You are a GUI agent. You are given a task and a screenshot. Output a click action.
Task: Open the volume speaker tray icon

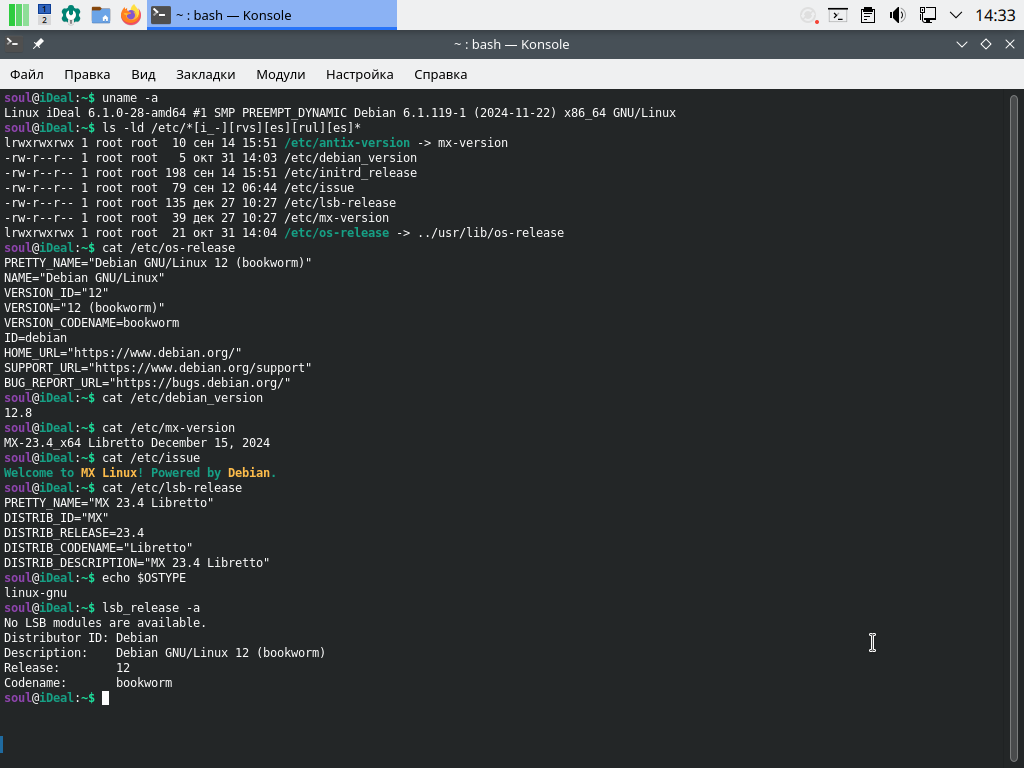pyautogui.click(x=898, y=15)
